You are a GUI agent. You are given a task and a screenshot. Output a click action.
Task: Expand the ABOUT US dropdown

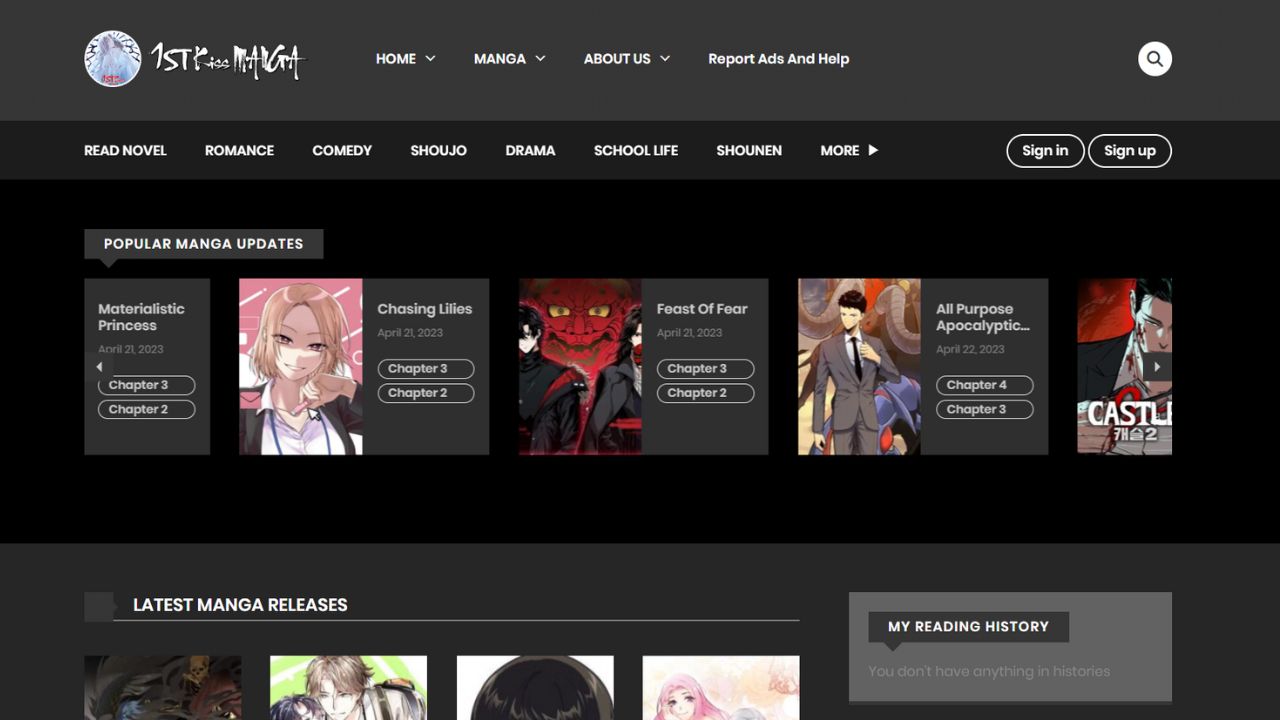(626, 59)
